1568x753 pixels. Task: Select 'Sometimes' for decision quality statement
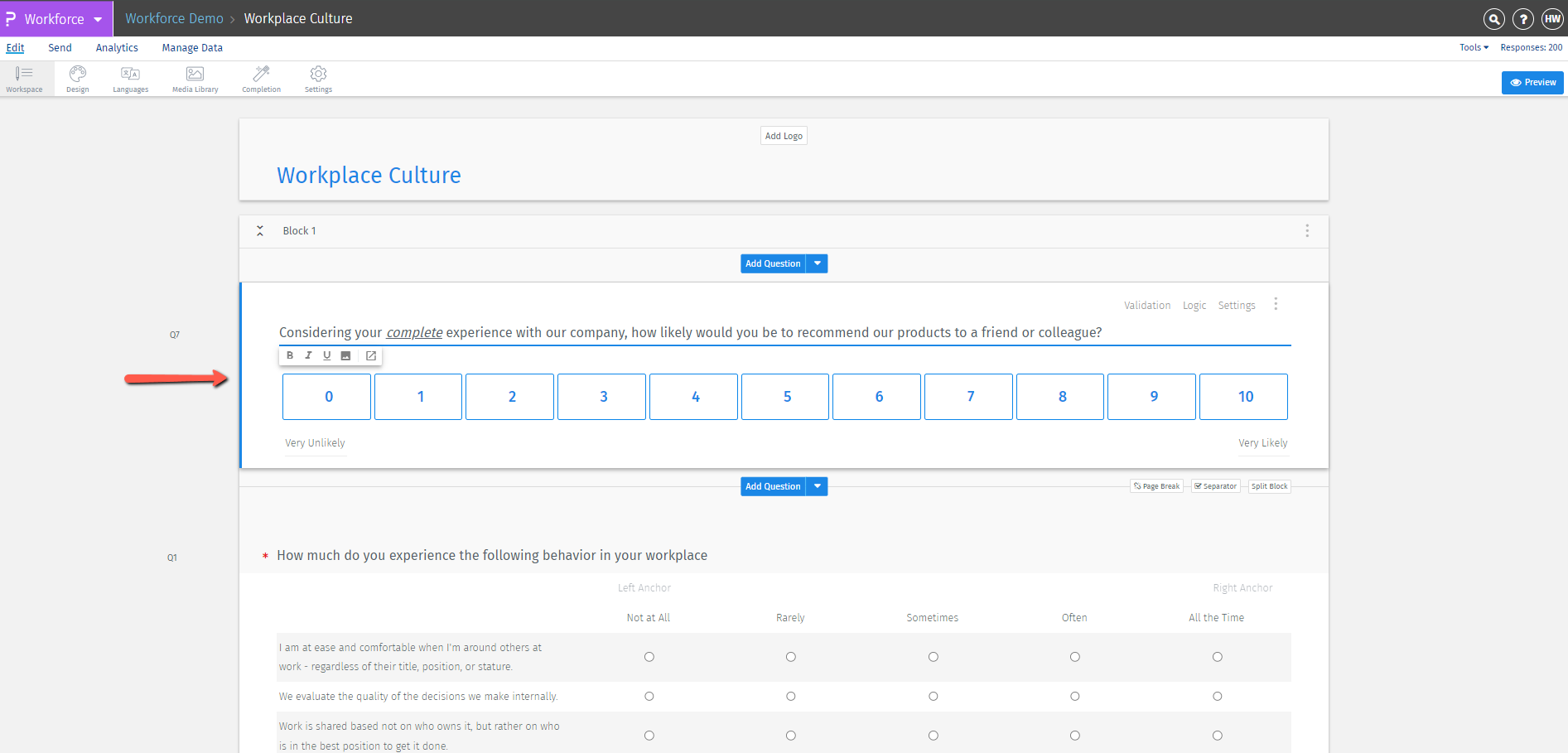(933, 697)
